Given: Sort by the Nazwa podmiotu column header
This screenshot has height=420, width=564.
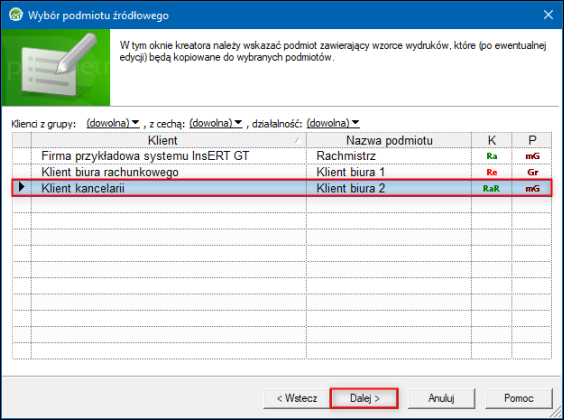Looking at the screenshot, I should pos(389,140).
